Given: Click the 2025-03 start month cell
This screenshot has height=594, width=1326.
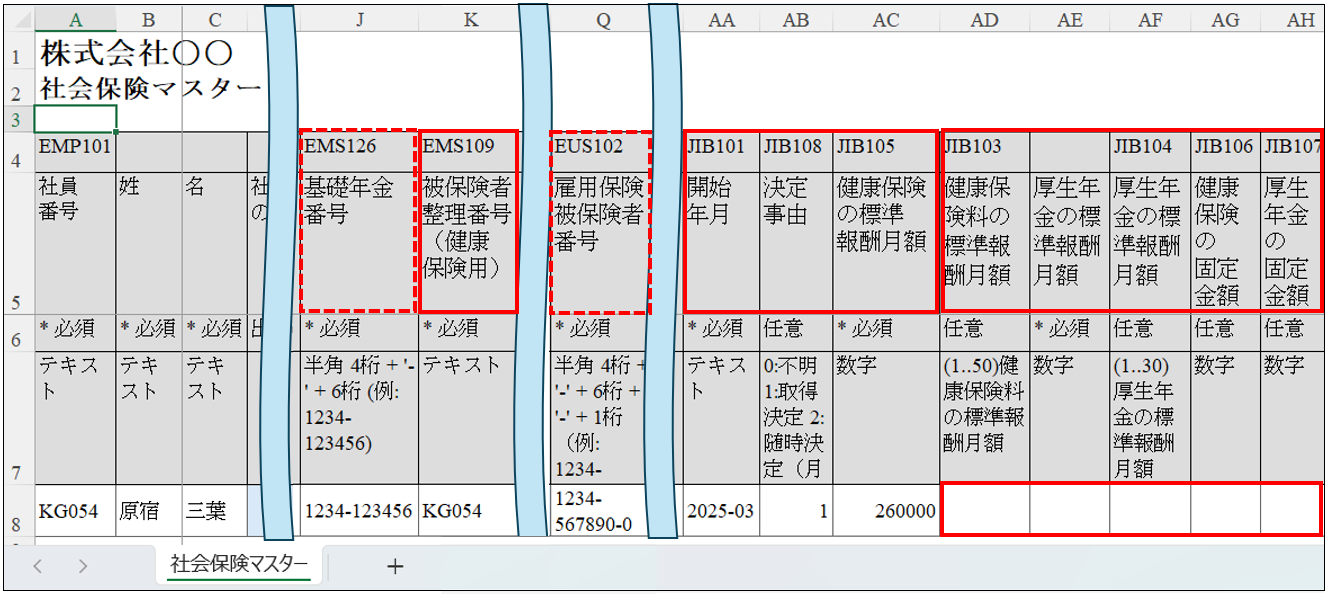Looking at the screenshot, I should [721, 511].
